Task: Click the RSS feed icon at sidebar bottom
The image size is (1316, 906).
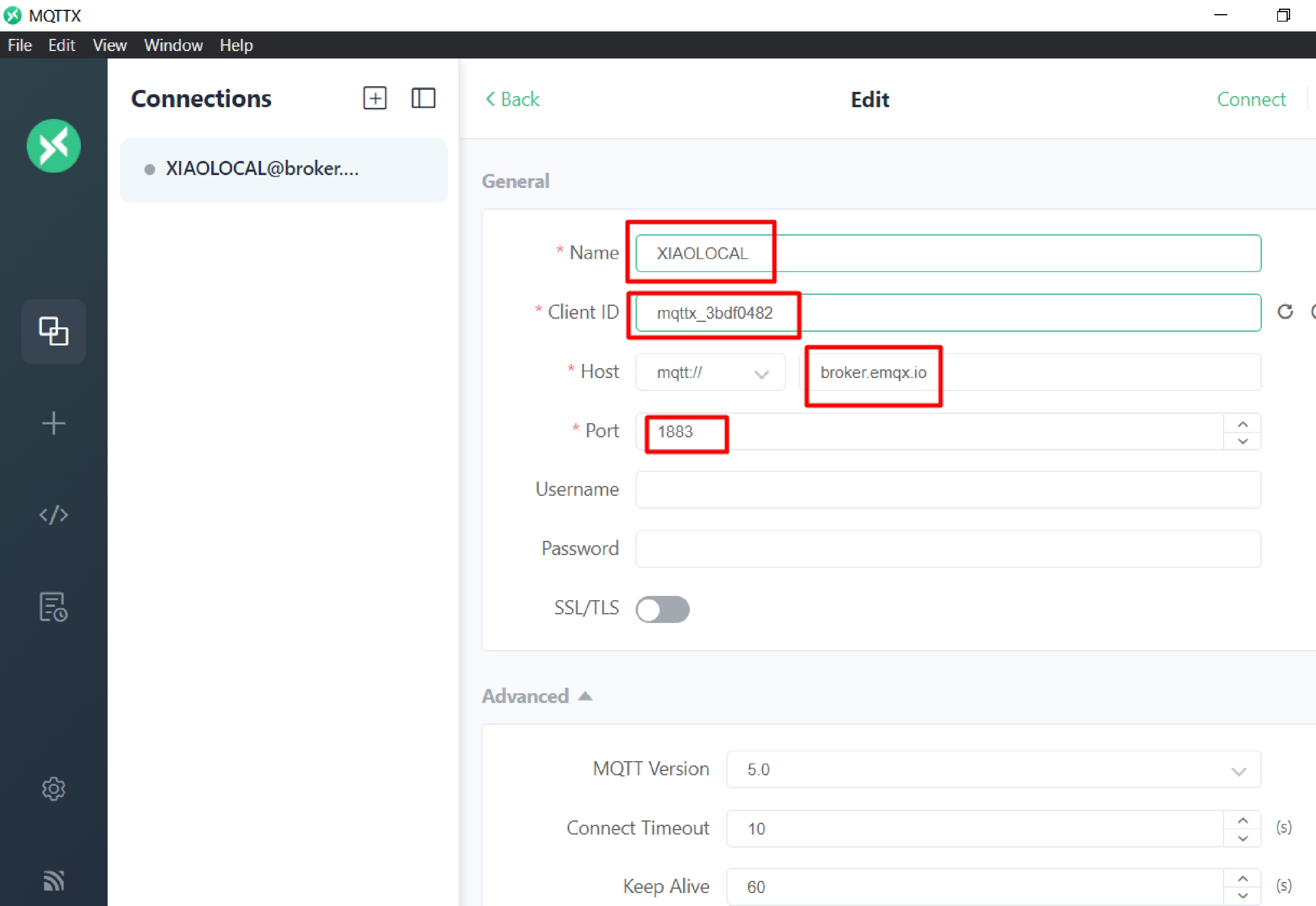Action: 54,880
